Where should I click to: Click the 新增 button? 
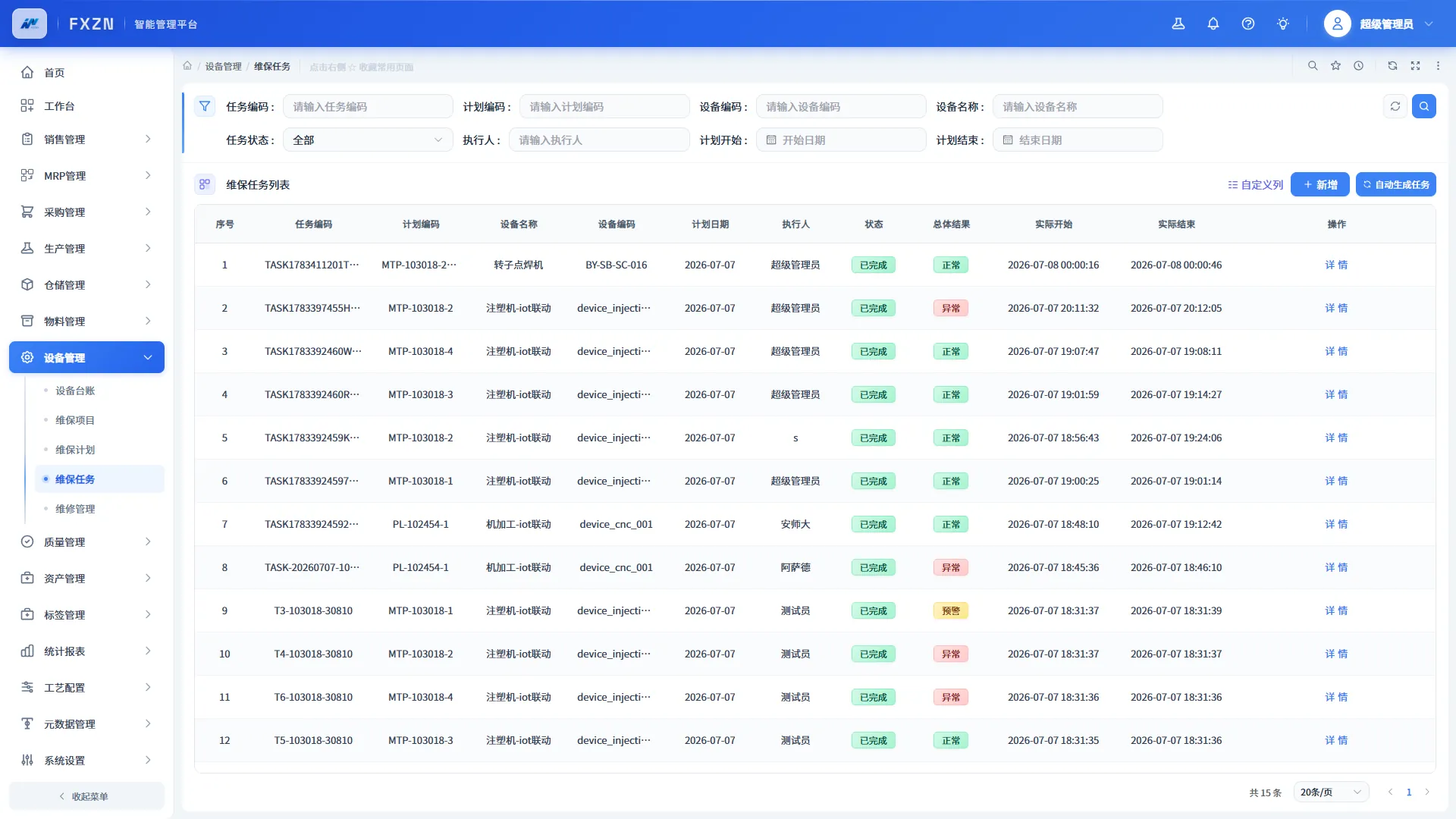click(1319, 184)
